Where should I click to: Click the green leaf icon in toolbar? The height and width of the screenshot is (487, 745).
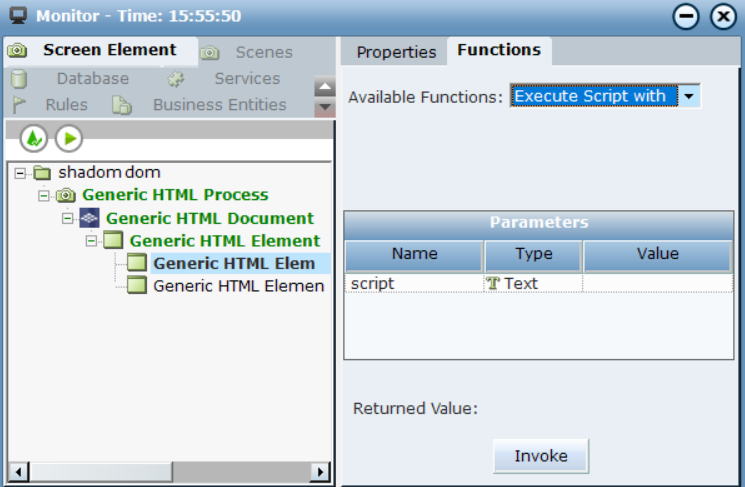[x=34, y=139]
